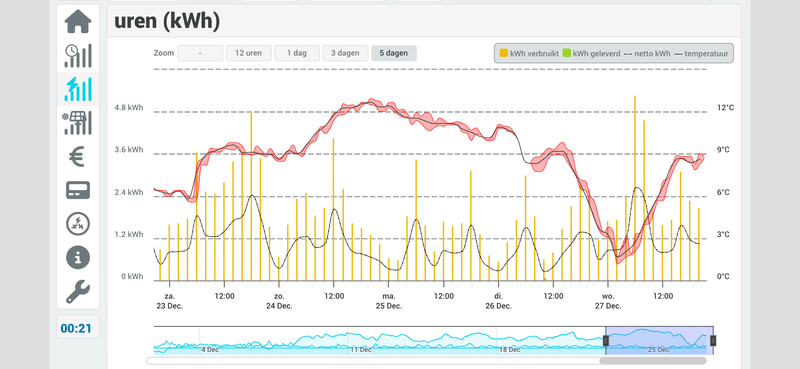Click the '12°C' temperature axis value
The height and width of the screenshot is (369, 800).
coord(725,108)
